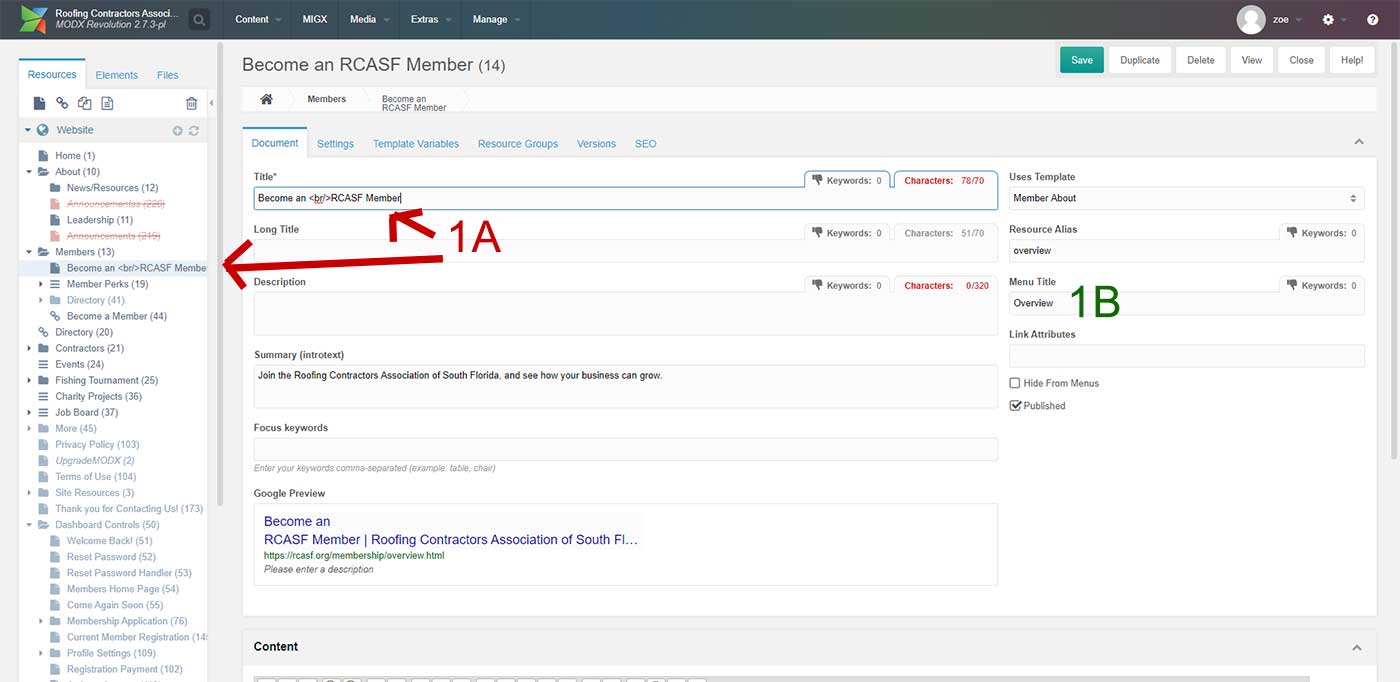Screen dimensions: 1400x682
Task: Click into the Menu Title field
Action: tap(1186, 303)
